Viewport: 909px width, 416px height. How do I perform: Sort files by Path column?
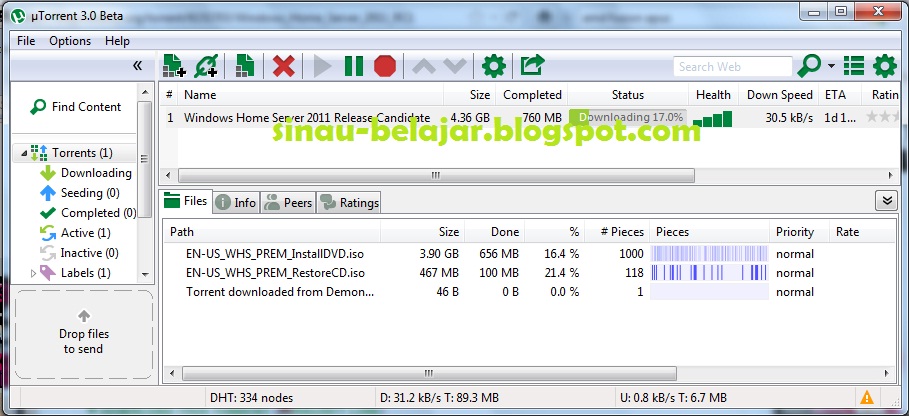[x=272, y=232]
